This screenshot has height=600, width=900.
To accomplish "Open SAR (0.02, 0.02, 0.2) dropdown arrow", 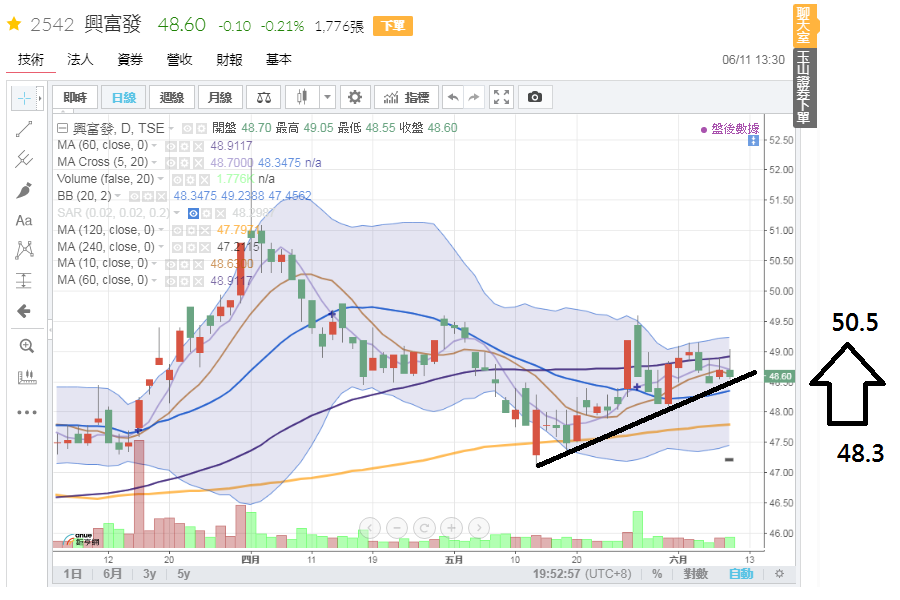I will (177, 213).
